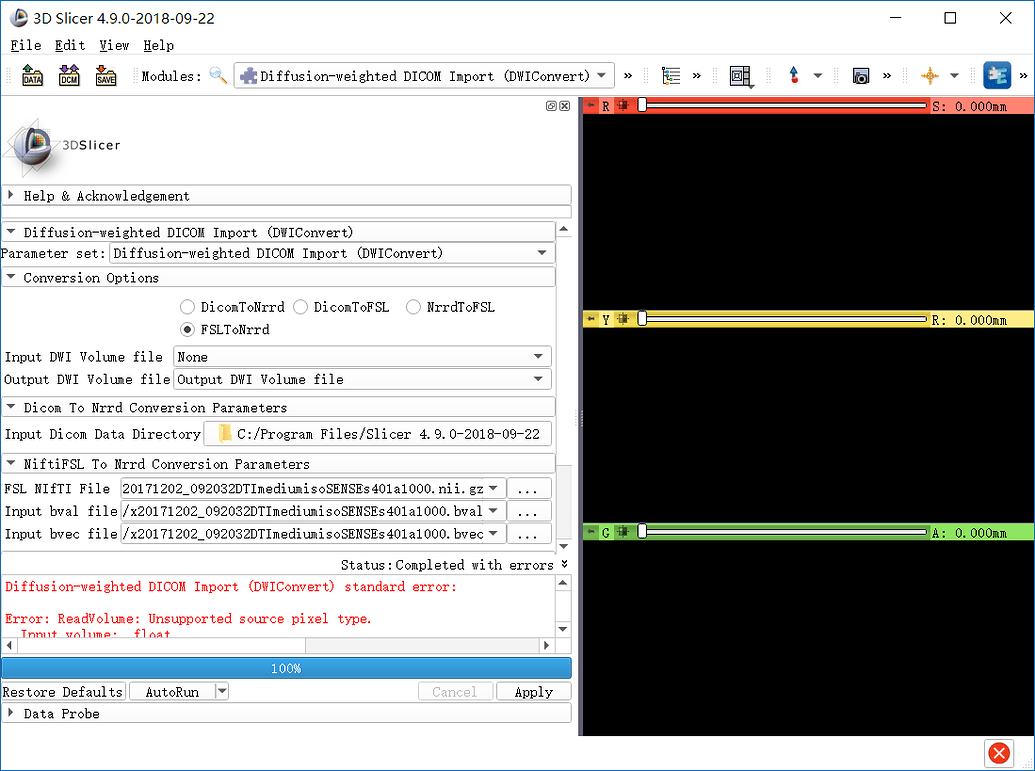Open the Modules selector dropdown
This screenshot has width=1035, height=771.
(424, 76)
